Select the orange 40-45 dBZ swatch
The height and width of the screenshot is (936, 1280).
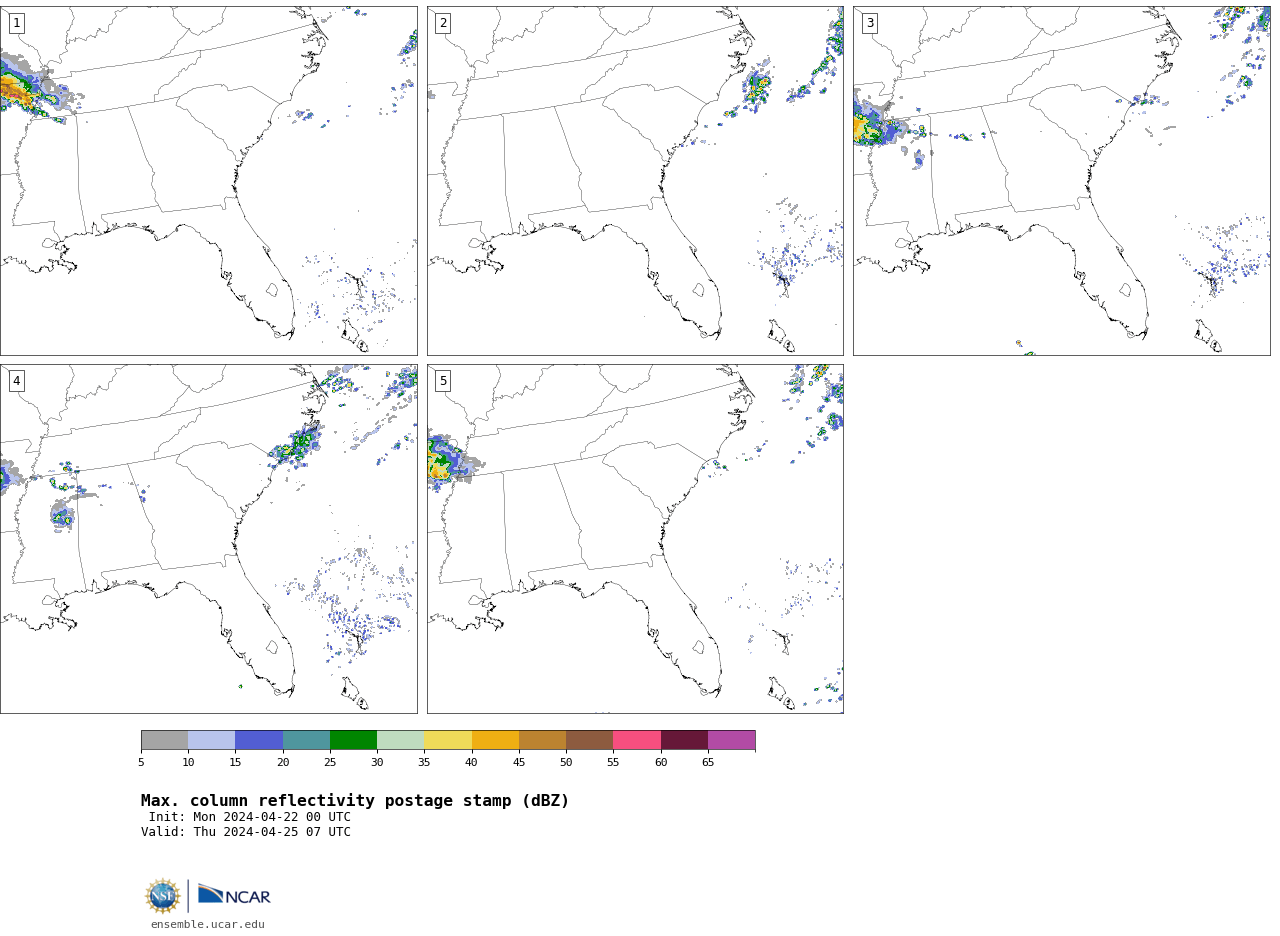pos(495,740)
